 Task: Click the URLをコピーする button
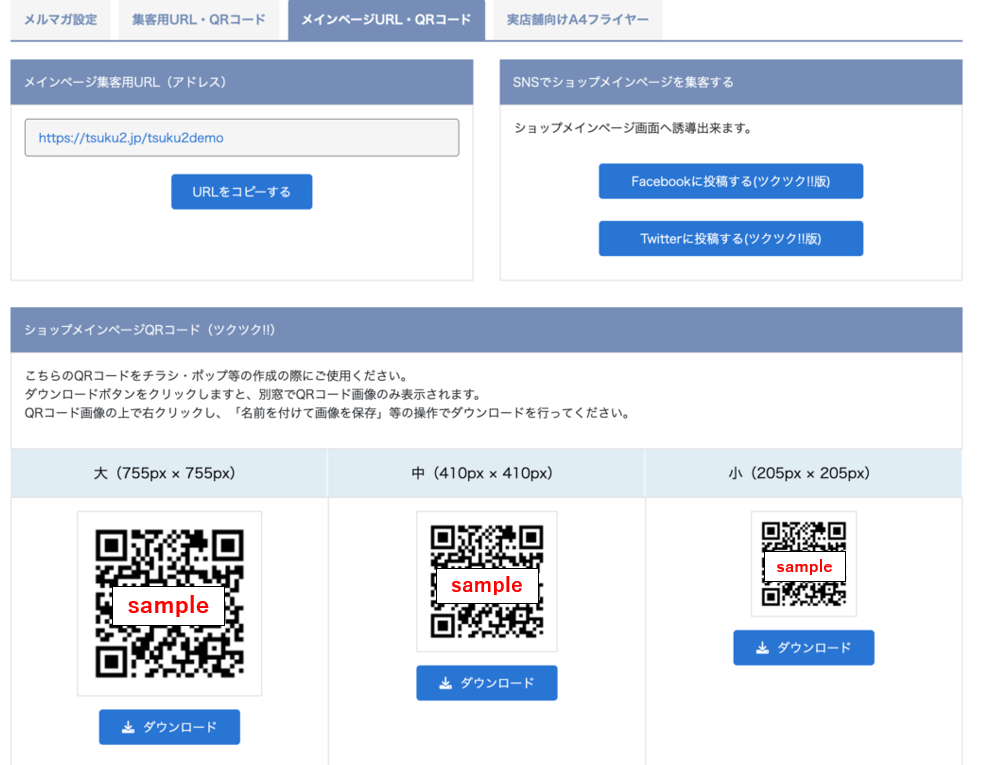click(242, 192)
